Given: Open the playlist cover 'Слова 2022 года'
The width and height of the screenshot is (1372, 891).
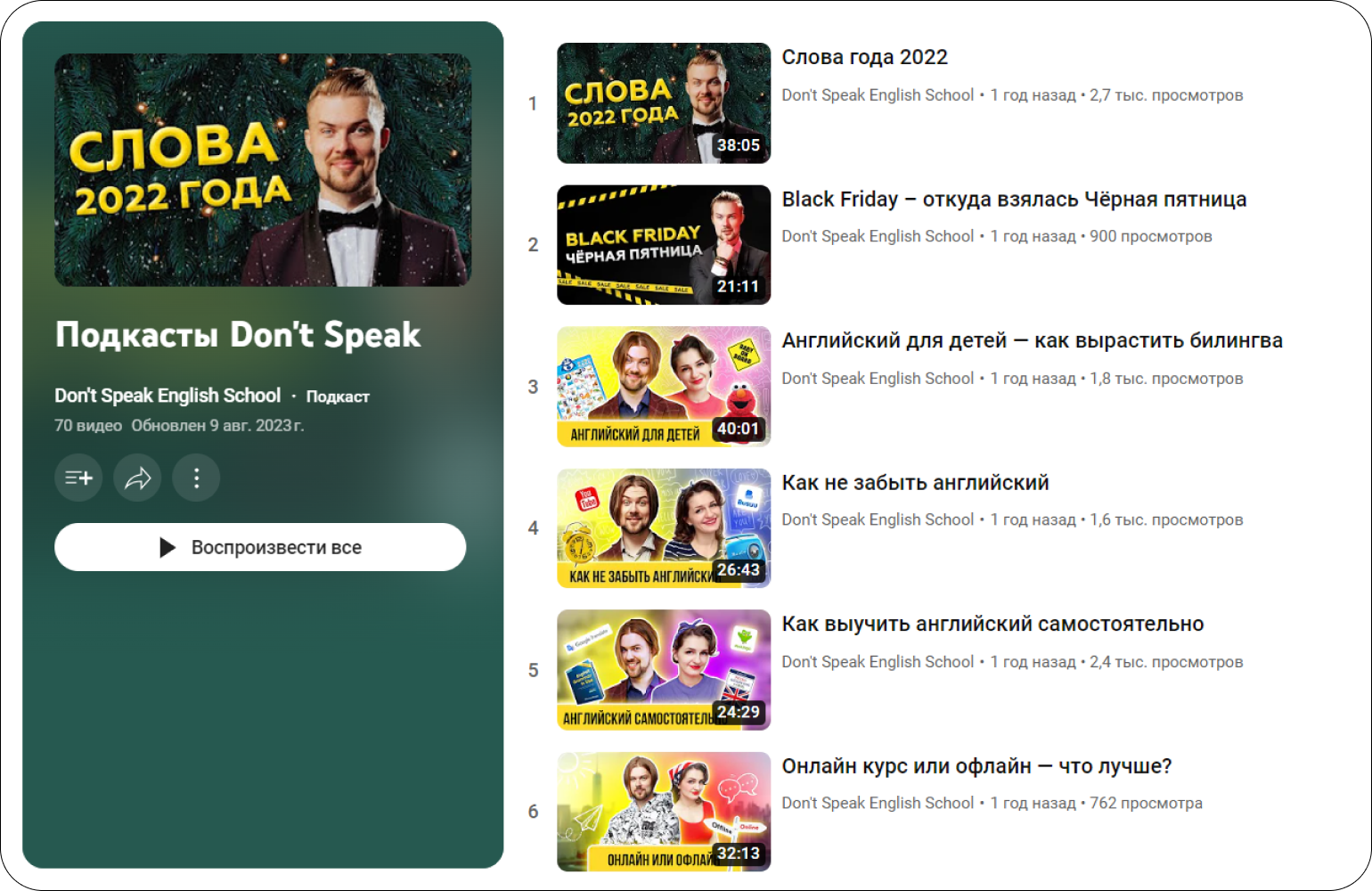Looking at the screenshot, I should pyautogui.click(x=263, y=170).
